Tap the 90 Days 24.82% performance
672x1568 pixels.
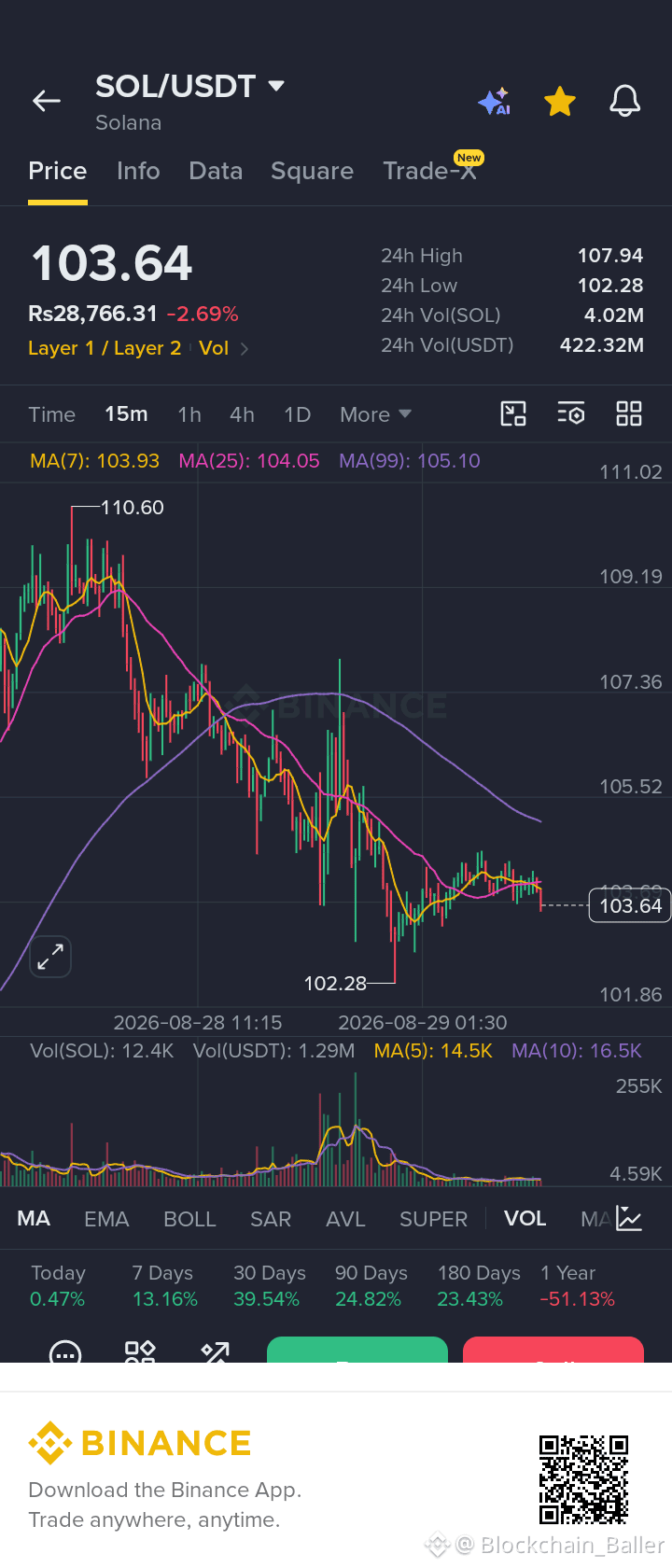coord(371,1286)
